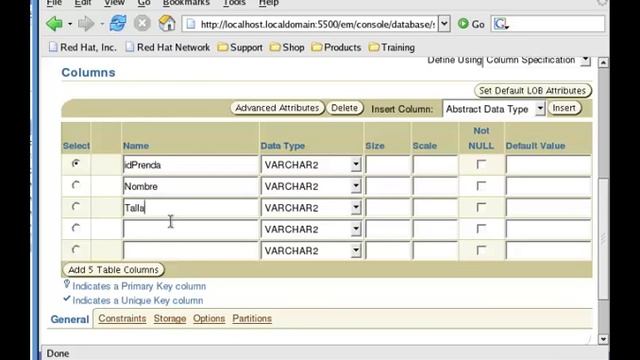The image size is (640, 360).
Task: Click the page scrollbar down arrow
Action: click(x=603, y=339)
